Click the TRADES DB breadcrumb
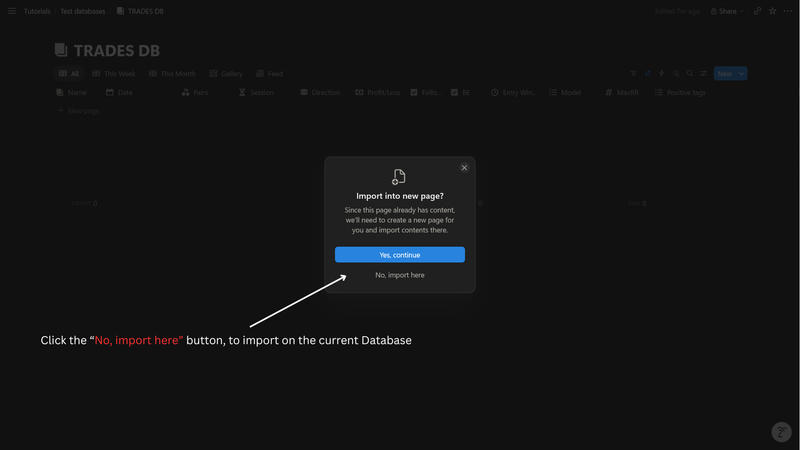Screen dimensions: 800x450 point(140,11)
